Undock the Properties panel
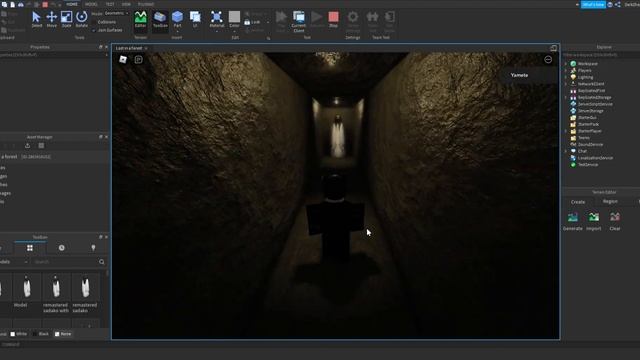The height and width of the screenshot is (360, 640). pyautogui.click(x=100, y=47)
